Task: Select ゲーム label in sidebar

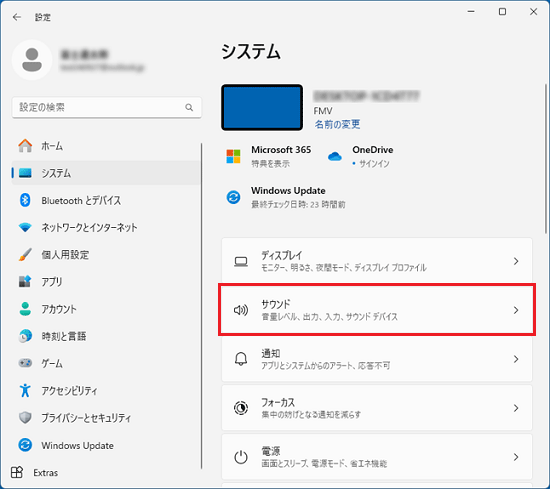Action: pos(52,363)
